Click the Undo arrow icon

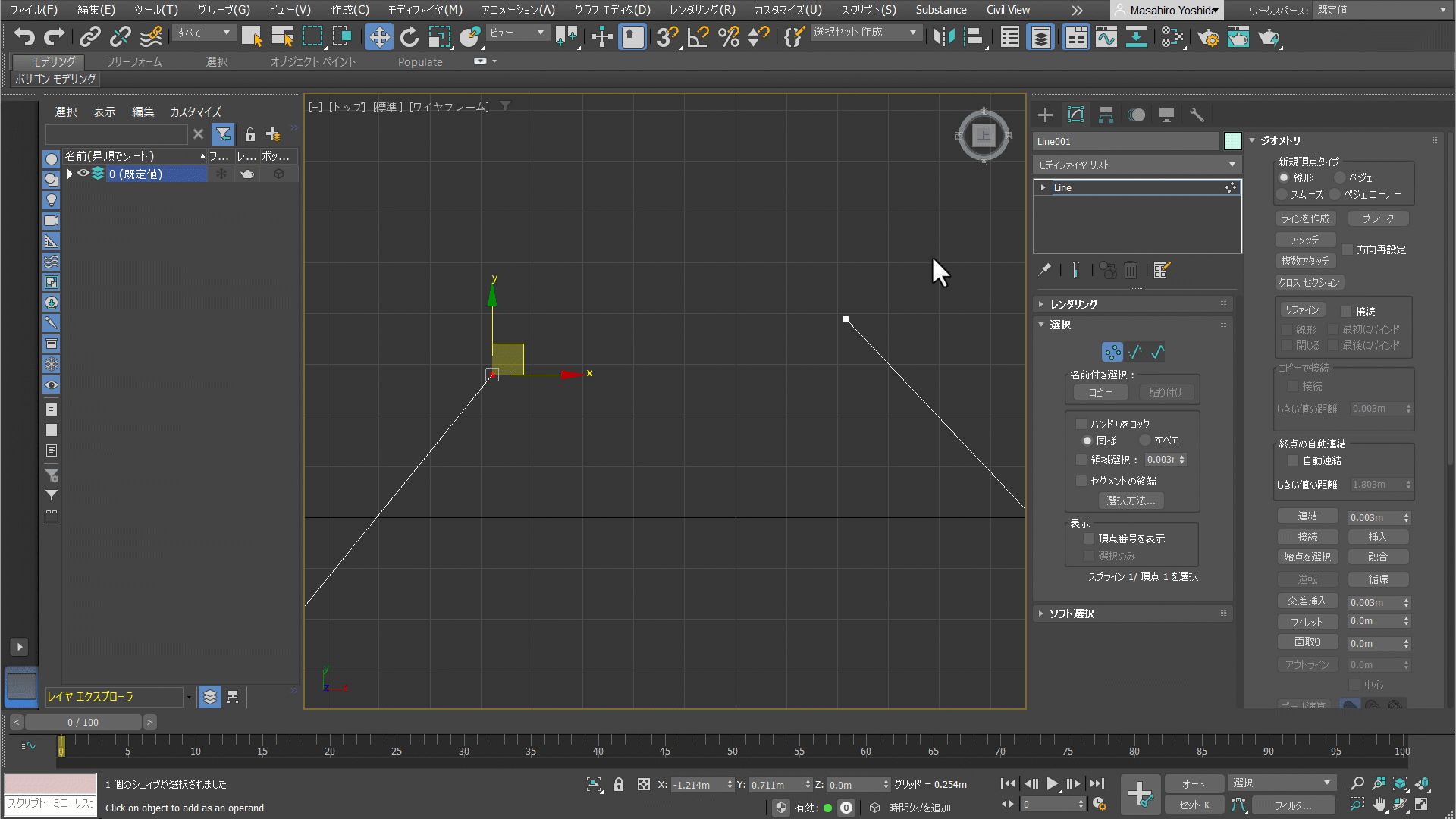point(24,36)
